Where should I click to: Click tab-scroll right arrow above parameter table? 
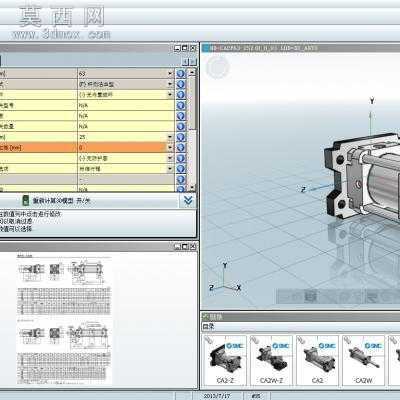(193, 62)
